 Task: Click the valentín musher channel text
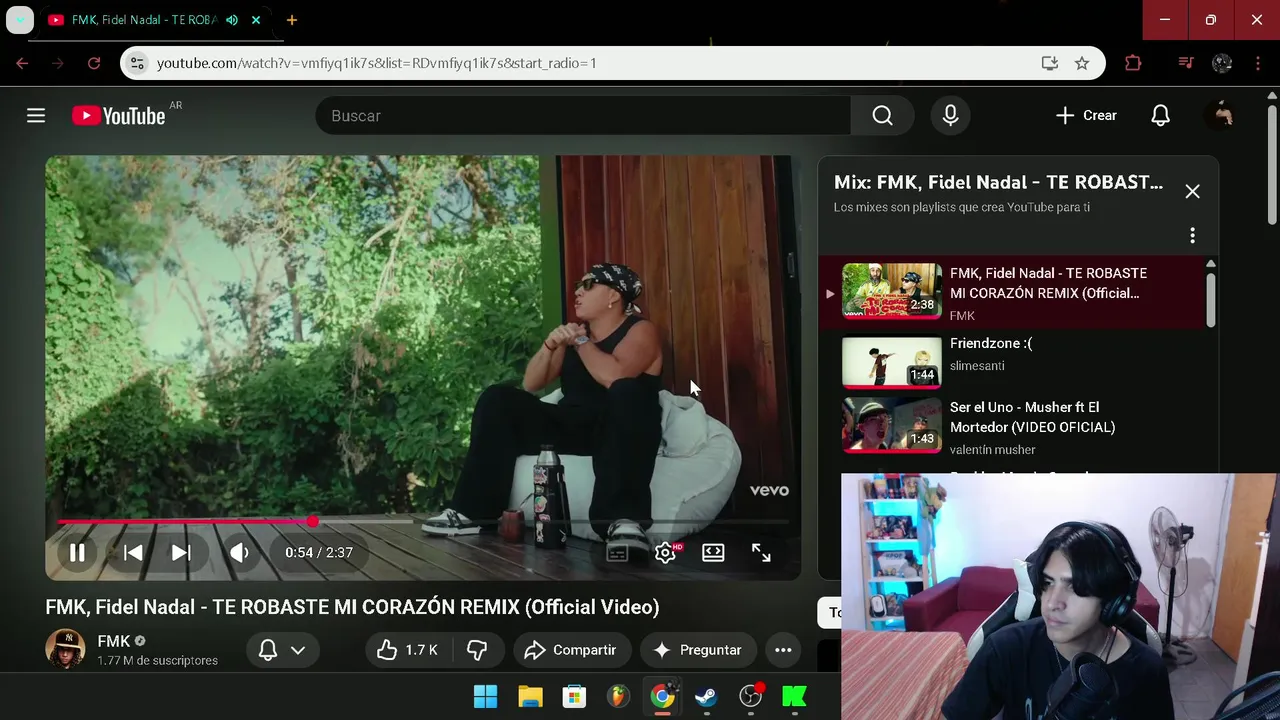point(992,450)
